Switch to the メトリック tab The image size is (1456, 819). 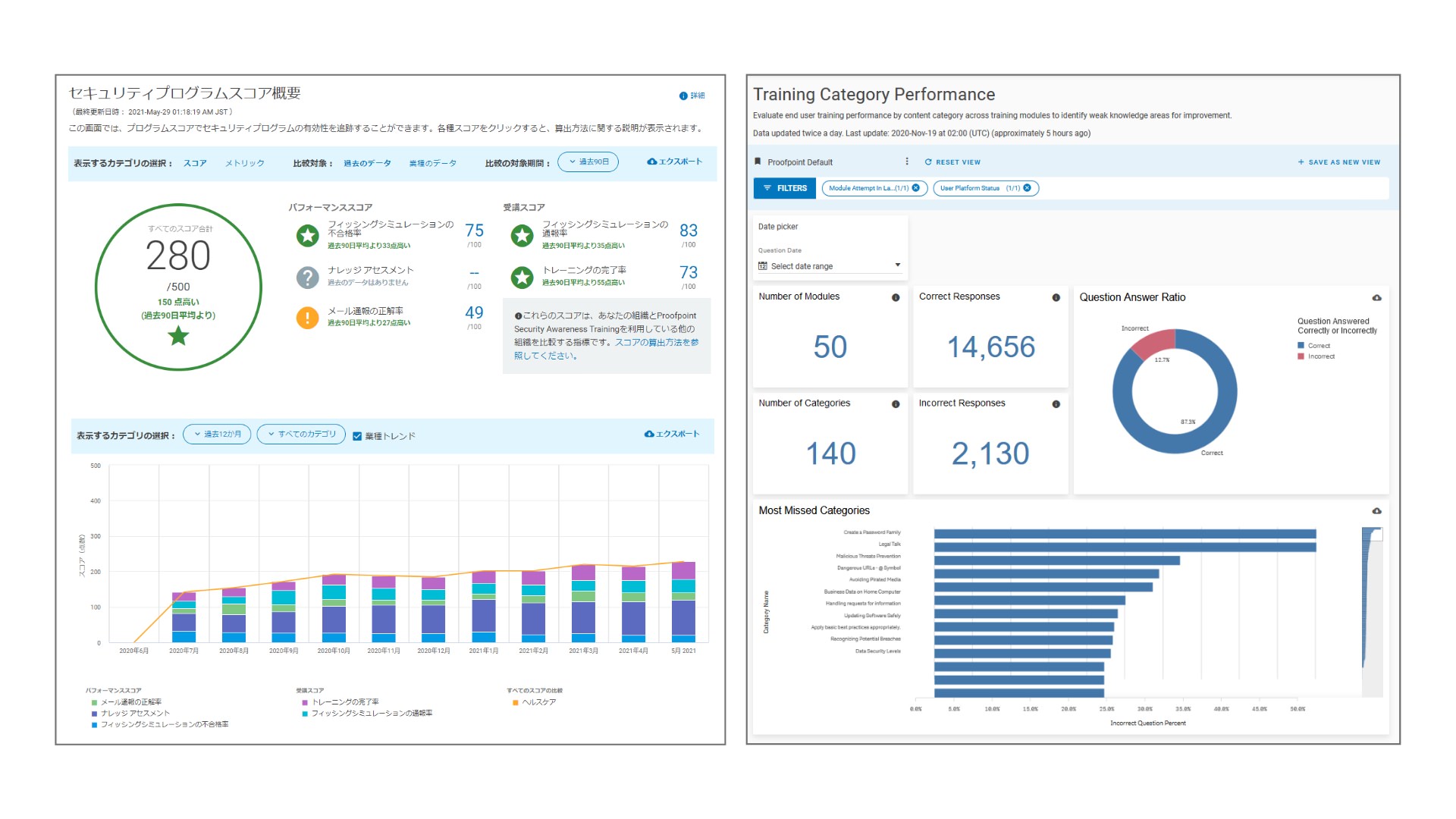(244, 163)
